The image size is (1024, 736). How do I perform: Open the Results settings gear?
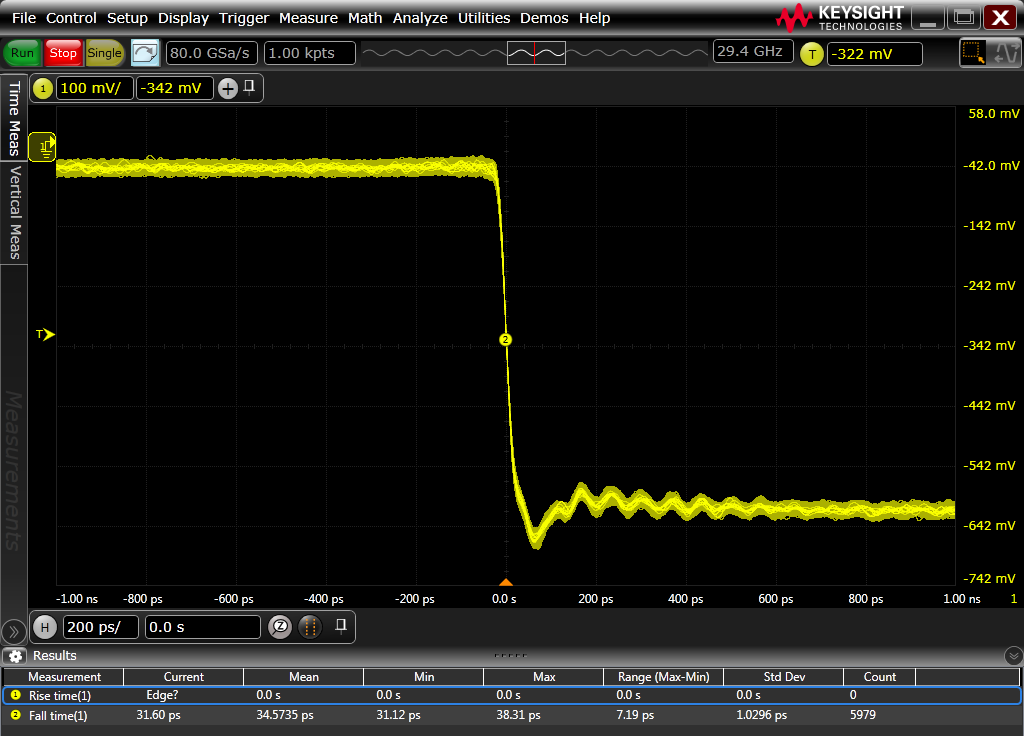click(x=15, y=656)
